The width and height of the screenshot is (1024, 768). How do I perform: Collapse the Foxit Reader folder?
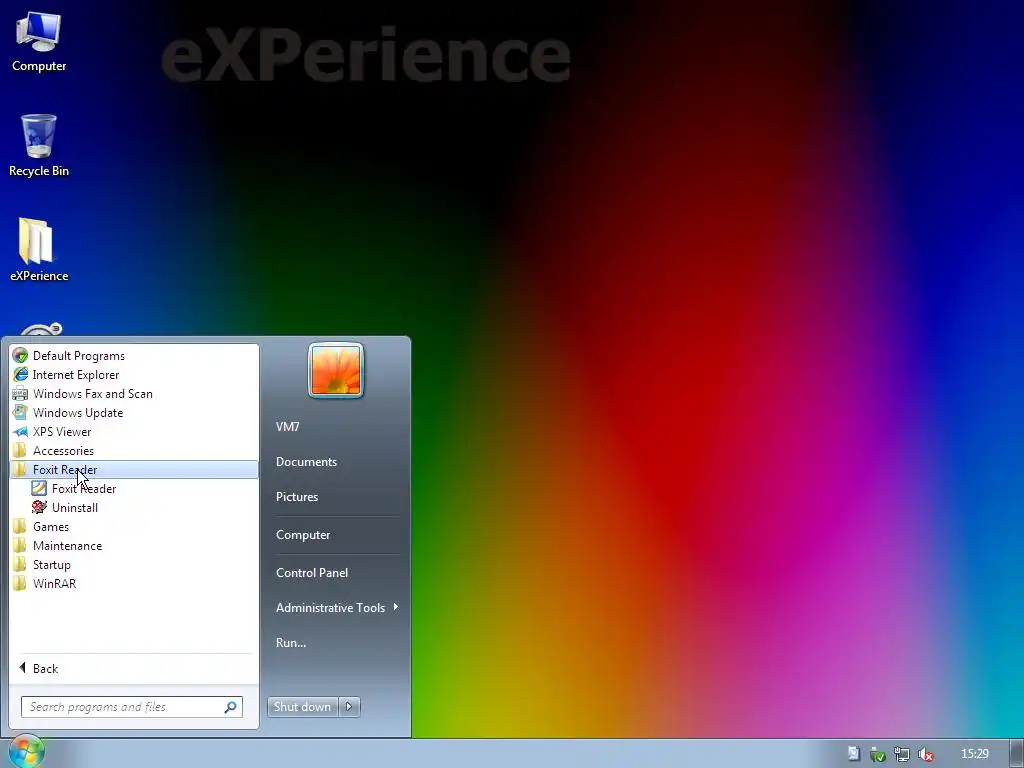click(134, 470)
